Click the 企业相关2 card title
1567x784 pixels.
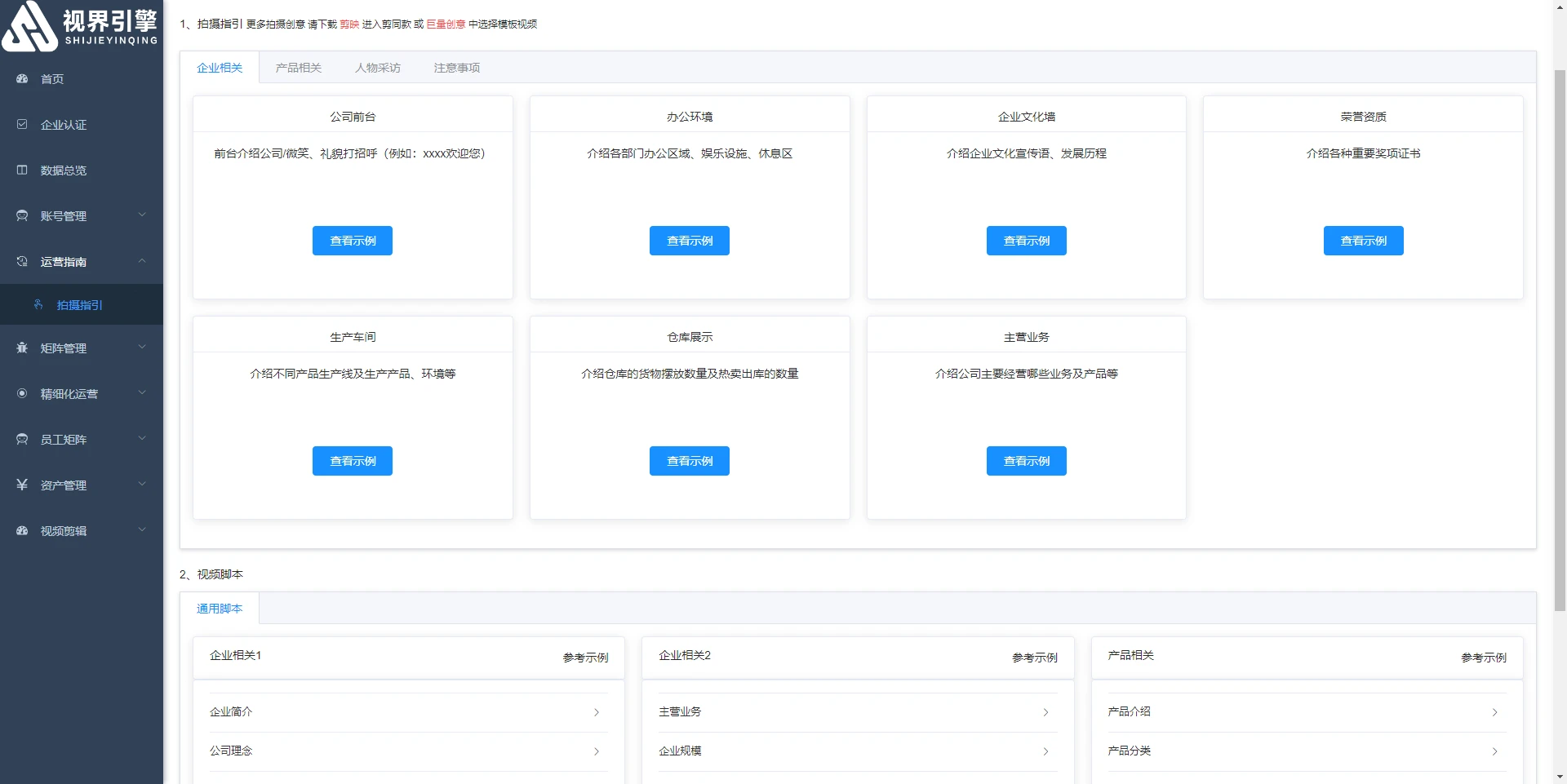685,655
